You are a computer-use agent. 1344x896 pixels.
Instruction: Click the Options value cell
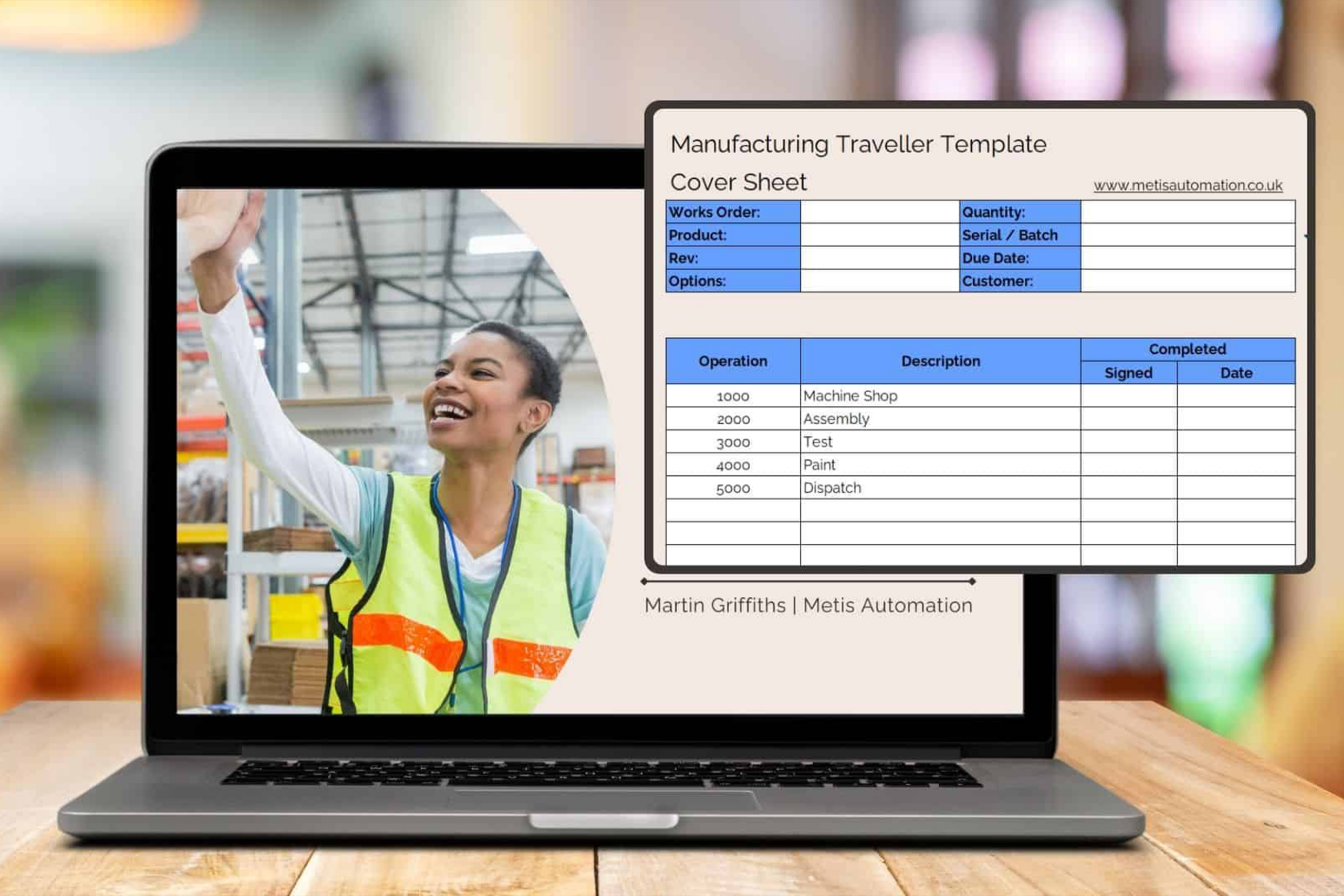click(879, 281)
